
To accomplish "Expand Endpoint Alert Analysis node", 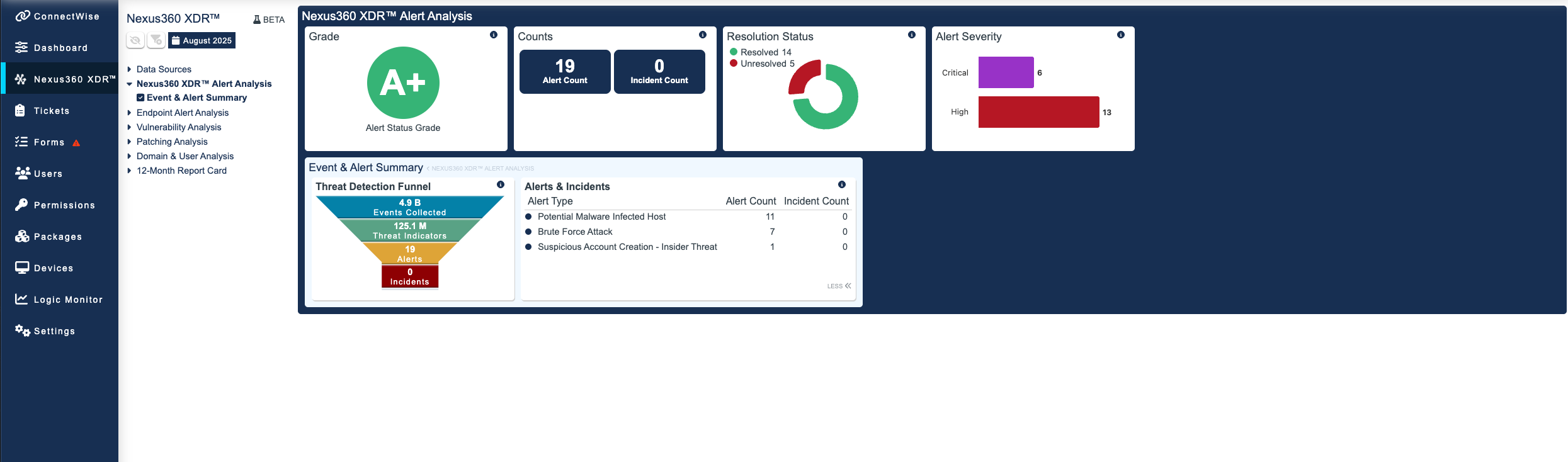I will click(x=129, y=113).
